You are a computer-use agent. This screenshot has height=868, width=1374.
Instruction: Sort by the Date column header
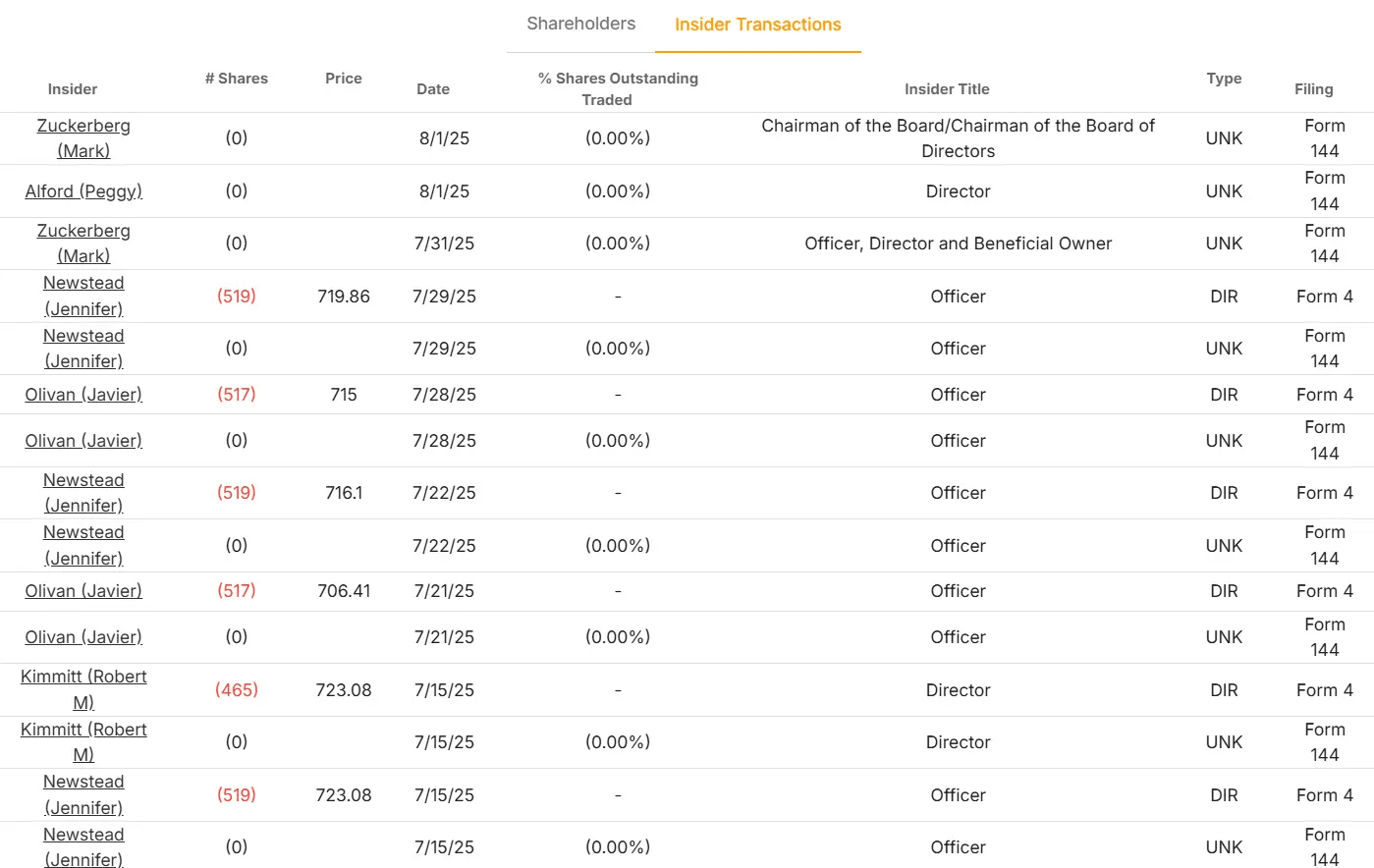click(x=433, y=88)
